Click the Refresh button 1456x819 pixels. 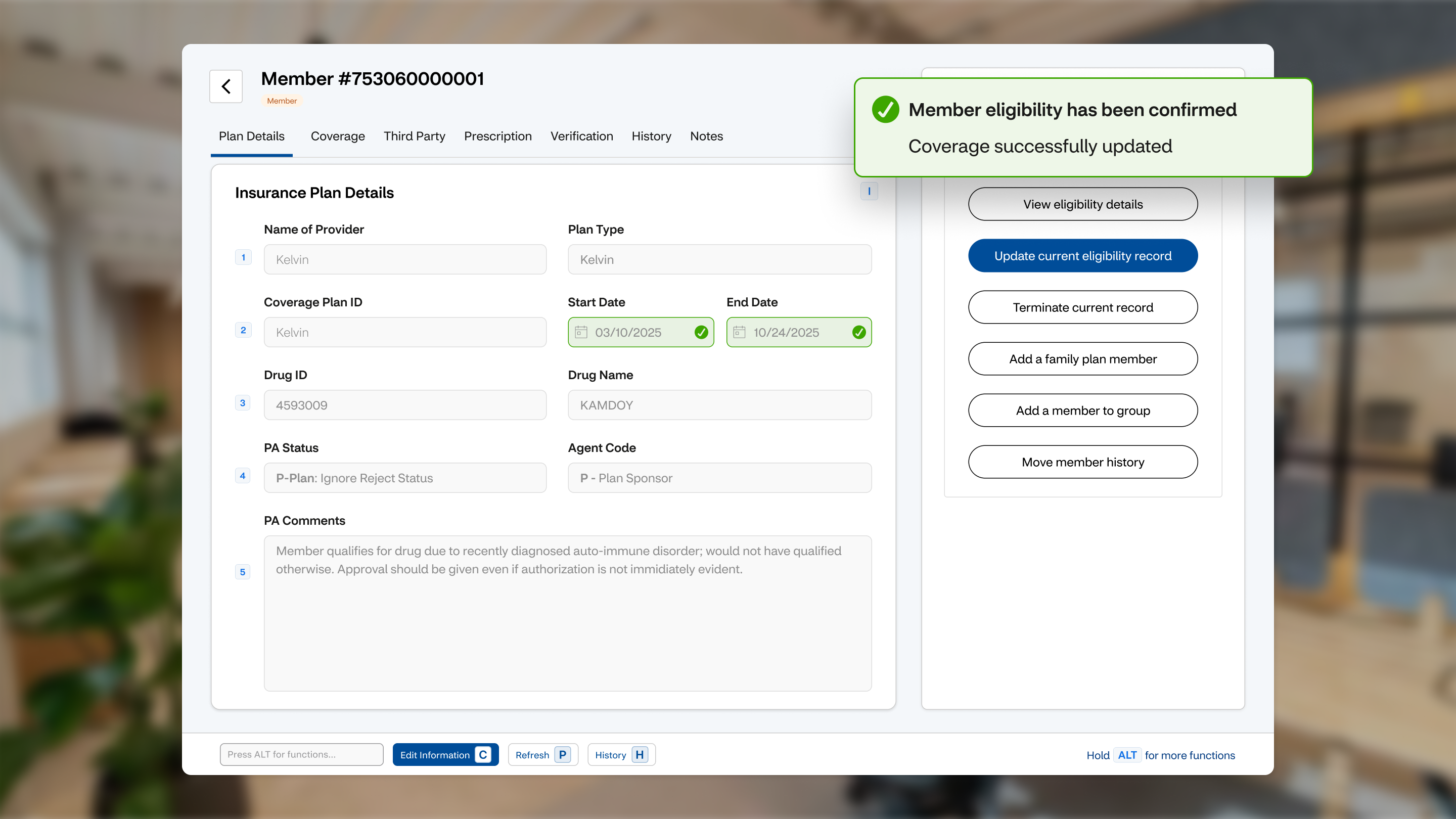pyautogui.click(x=543, y=755)
